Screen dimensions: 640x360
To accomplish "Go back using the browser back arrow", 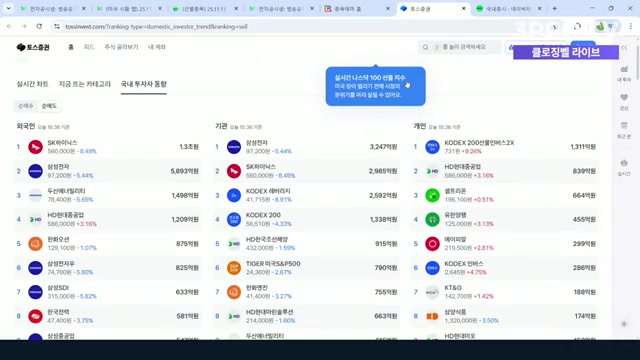I will click(9, 26).
